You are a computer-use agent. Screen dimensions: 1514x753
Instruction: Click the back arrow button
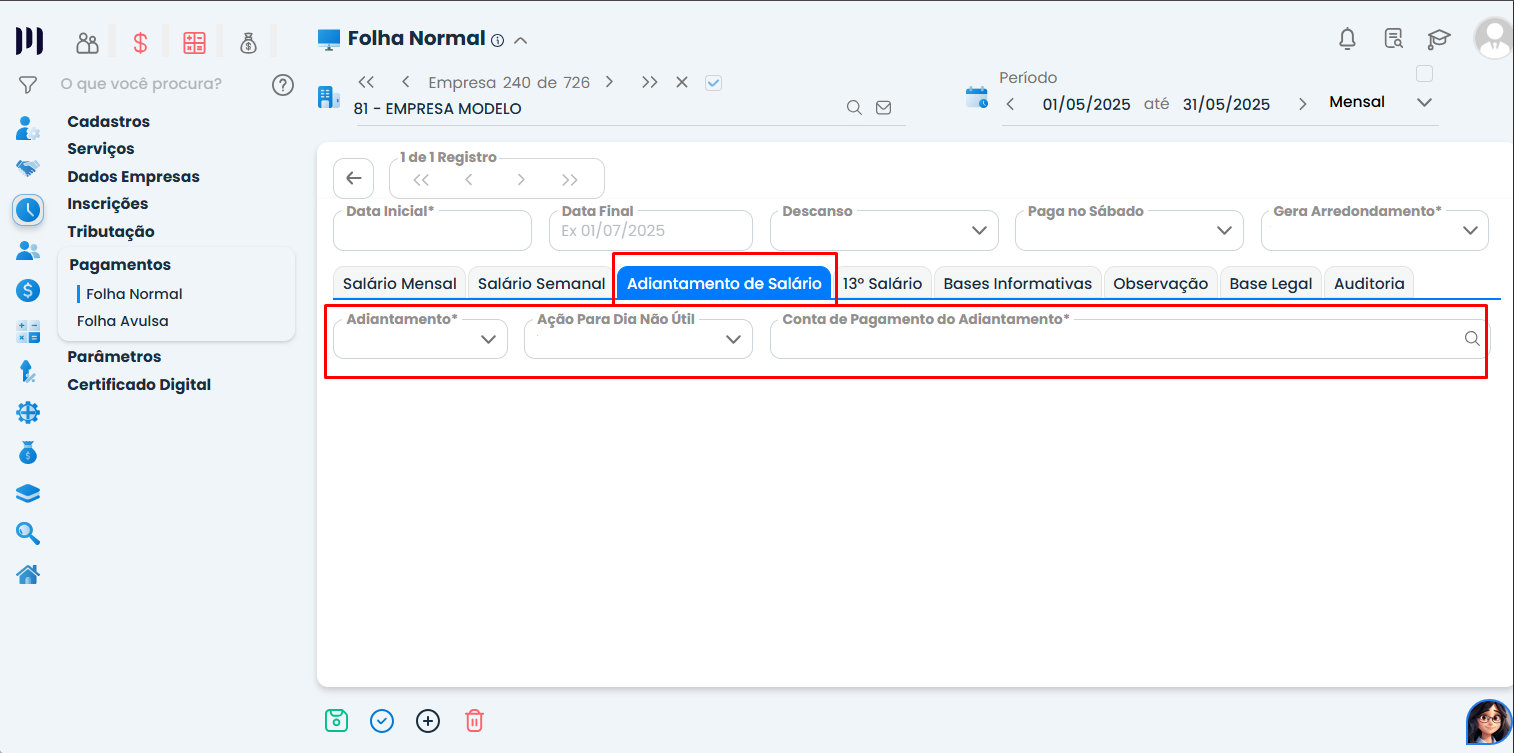click(353, 179)
